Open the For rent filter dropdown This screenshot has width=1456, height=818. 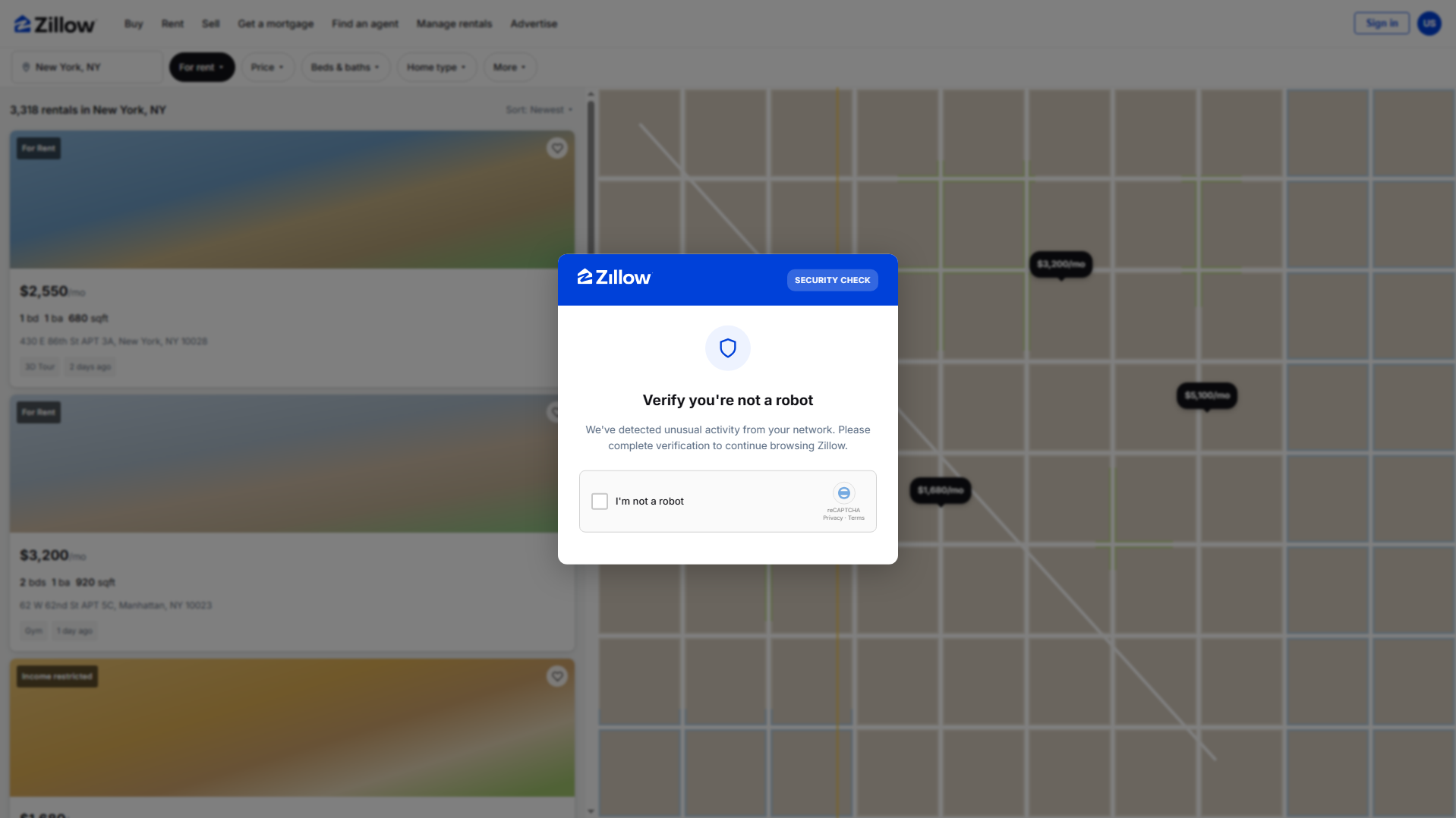pos(202,68)
